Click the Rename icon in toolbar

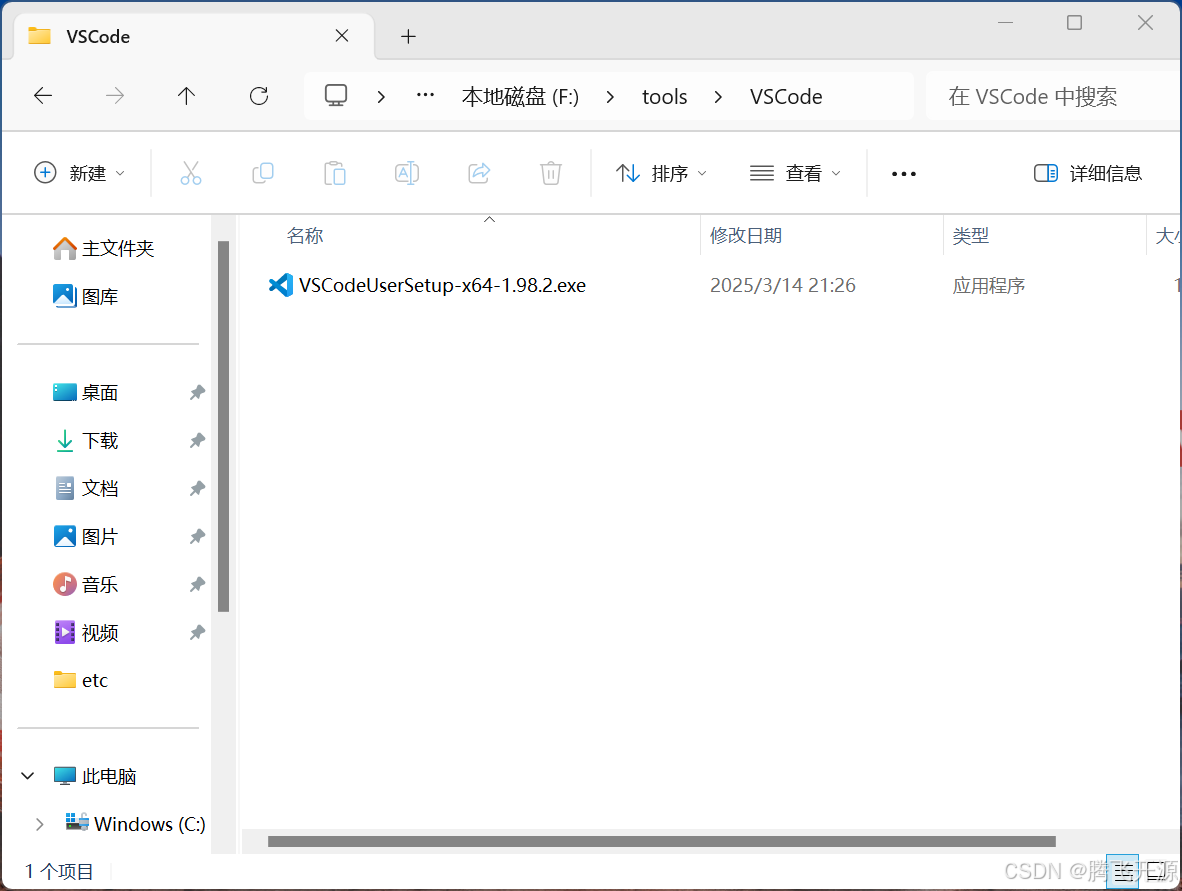[406, 173]
